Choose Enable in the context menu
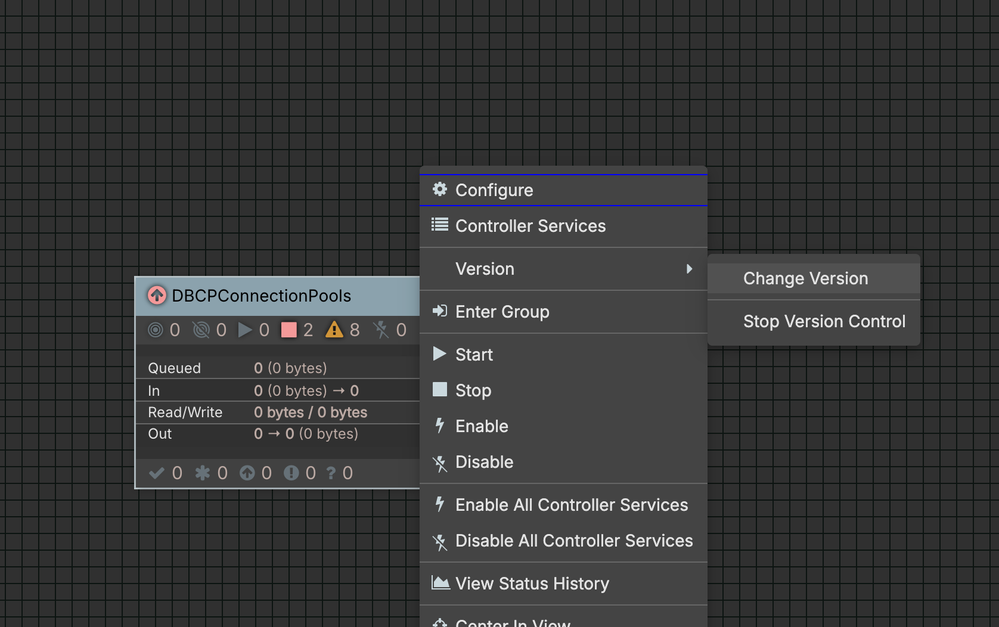Image resolution: width=999 pixels, height=627 pixels. click(563, 426)
